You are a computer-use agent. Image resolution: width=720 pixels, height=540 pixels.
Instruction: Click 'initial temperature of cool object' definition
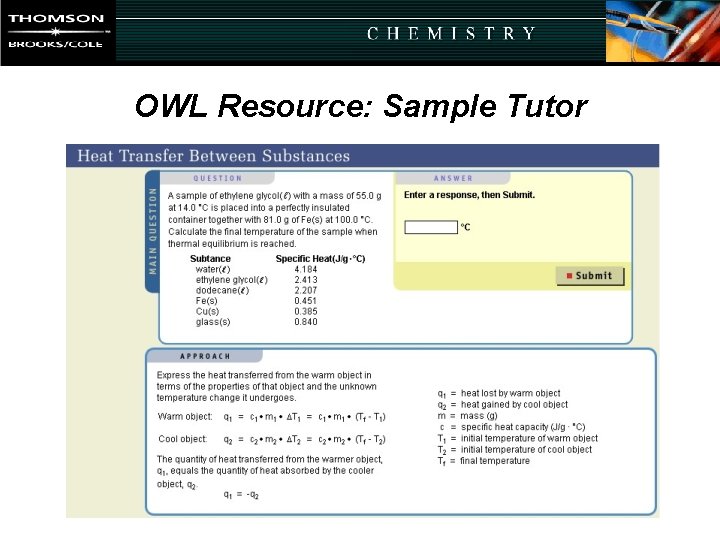click(526, 450)
